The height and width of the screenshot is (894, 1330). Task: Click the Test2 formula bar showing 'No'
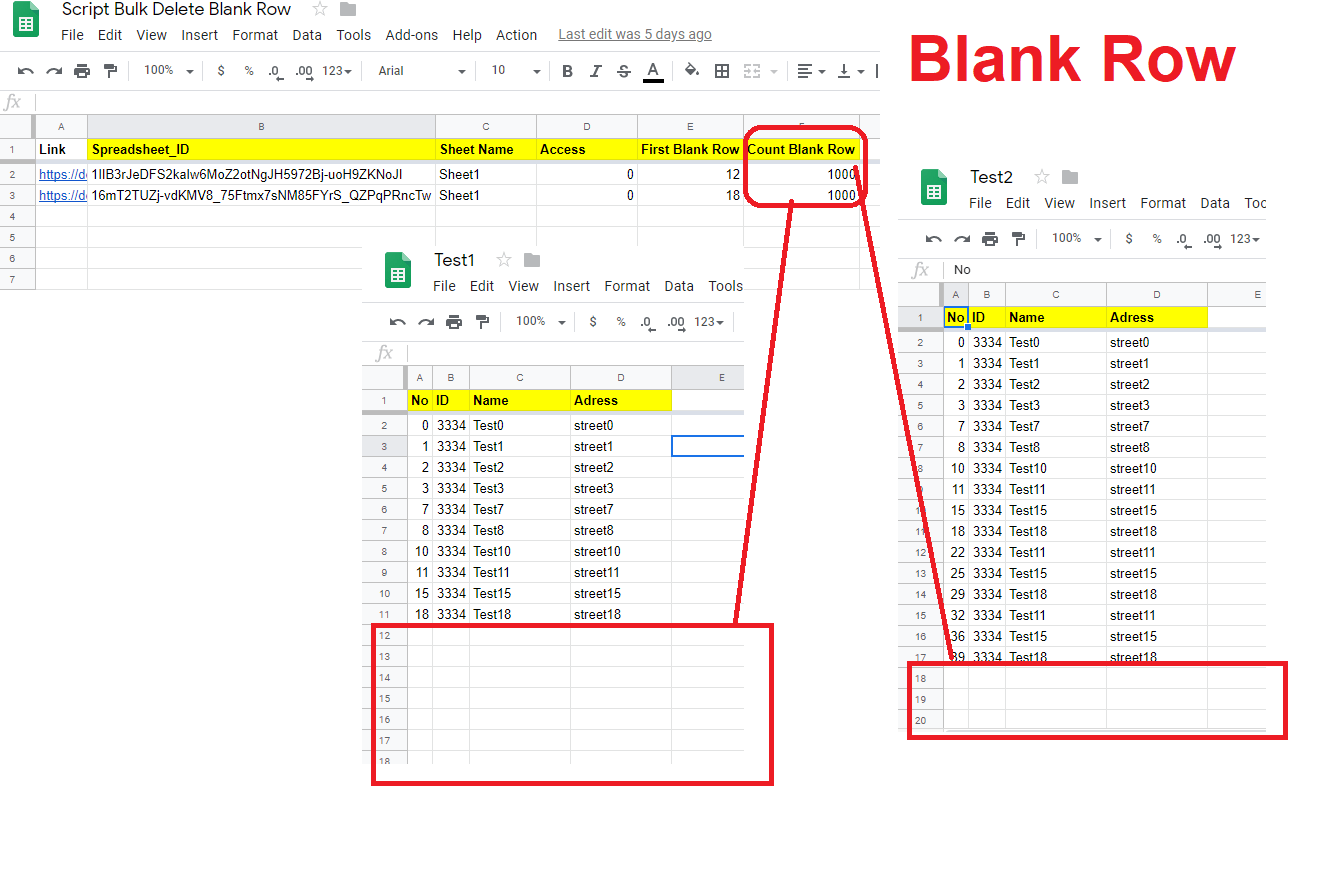click(1105, 270)
